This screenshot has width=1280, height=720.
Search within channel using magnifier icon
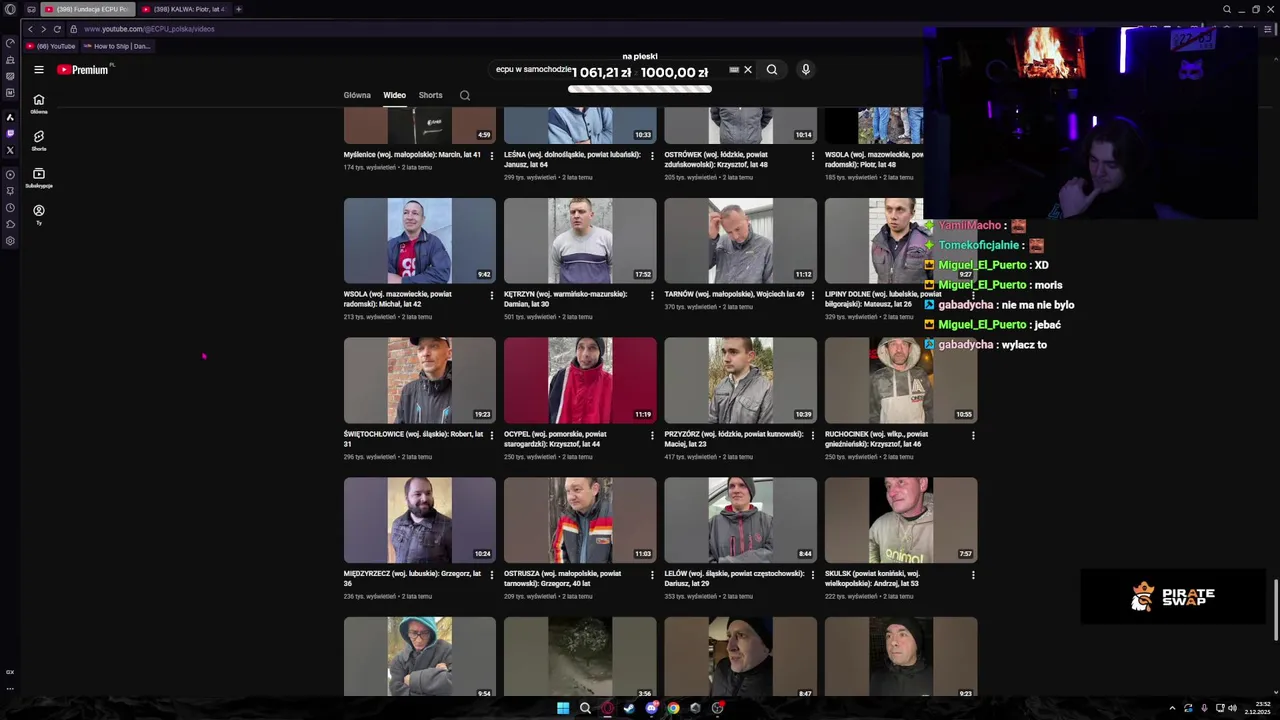465,96
